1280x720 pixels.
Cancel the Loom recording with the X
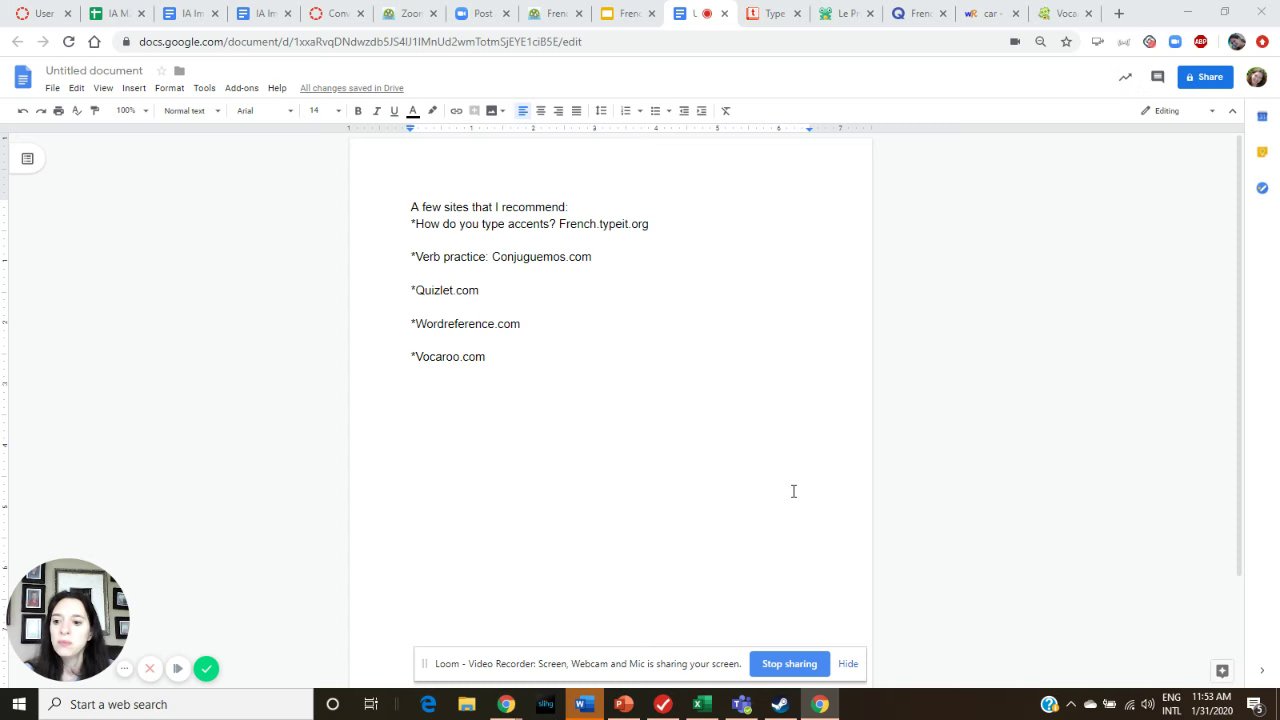(x=150, y=669)
